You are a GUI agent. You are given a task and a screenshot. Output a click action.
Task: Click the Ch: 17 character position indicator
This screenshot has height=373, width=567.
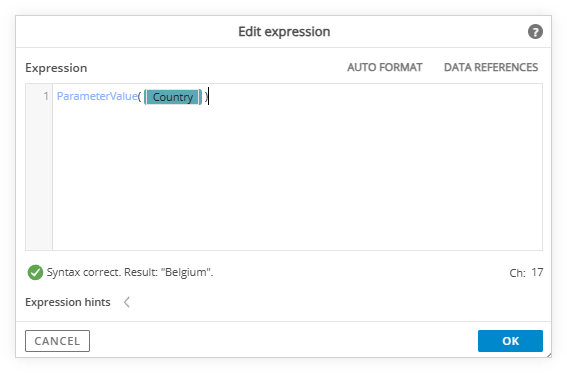[526, 273]
